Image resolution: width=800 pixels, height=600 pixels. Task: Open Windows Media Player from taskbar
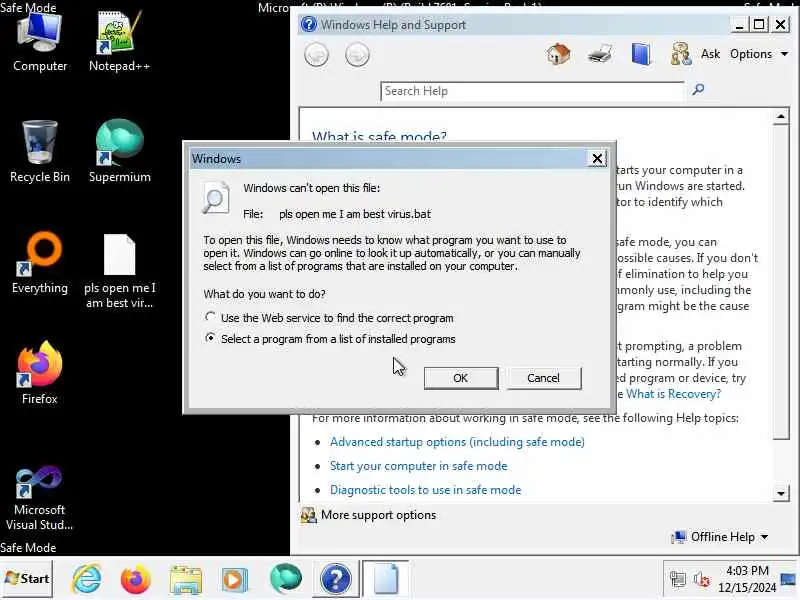235,580
